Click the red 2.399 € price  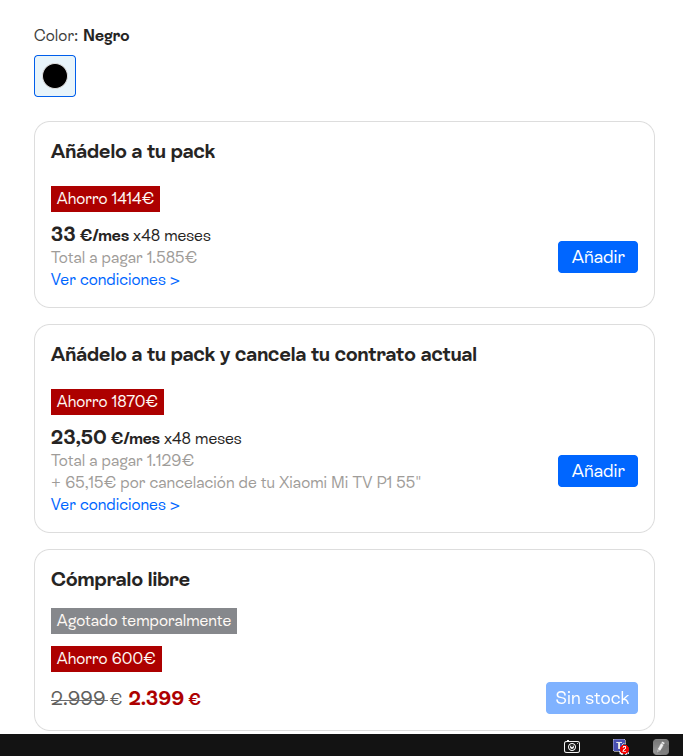[x=164, y=699]
